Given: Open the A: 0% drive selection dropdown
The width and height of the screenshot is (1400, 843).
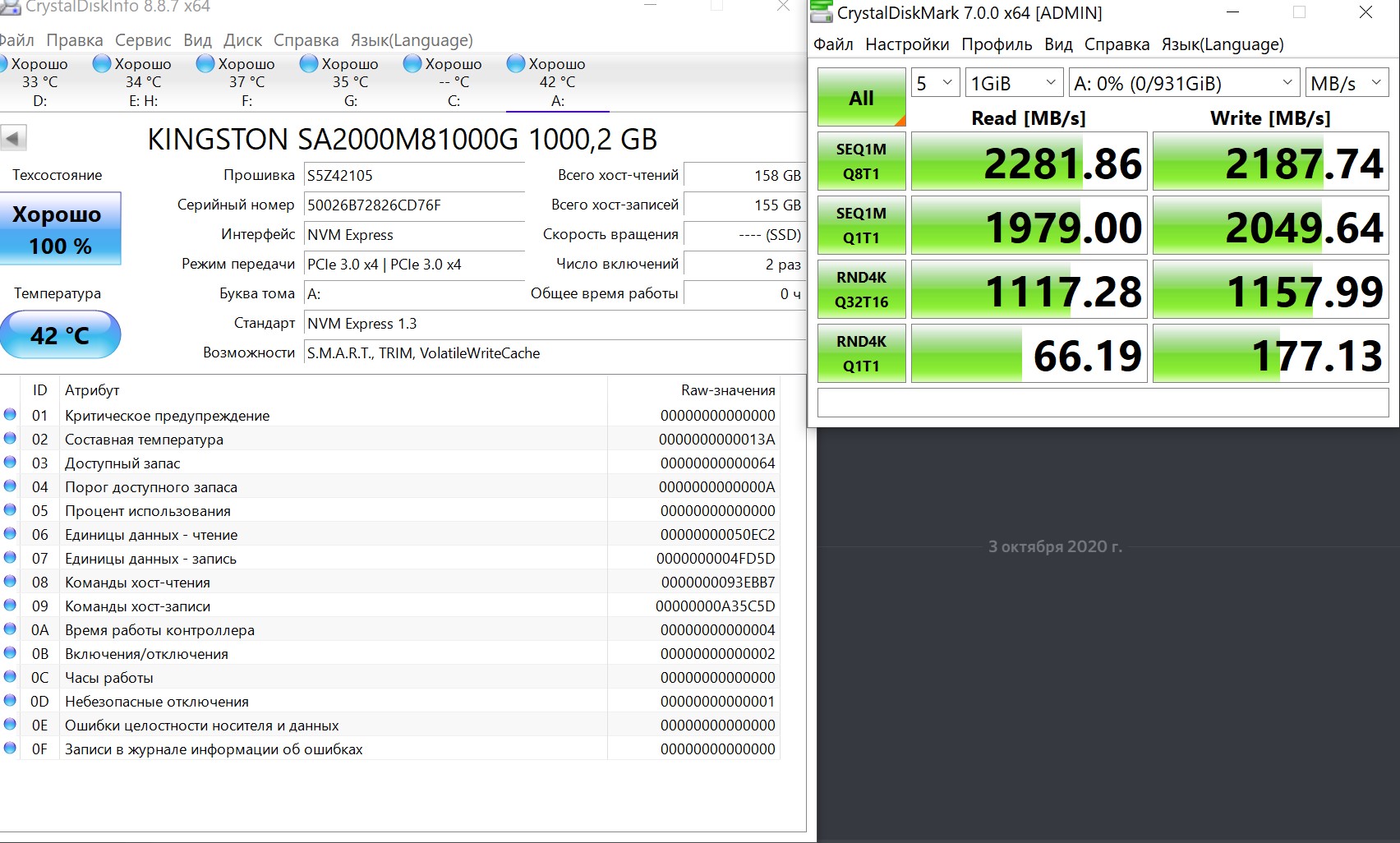Looking at the screenshot, I should coord(1183,83).
